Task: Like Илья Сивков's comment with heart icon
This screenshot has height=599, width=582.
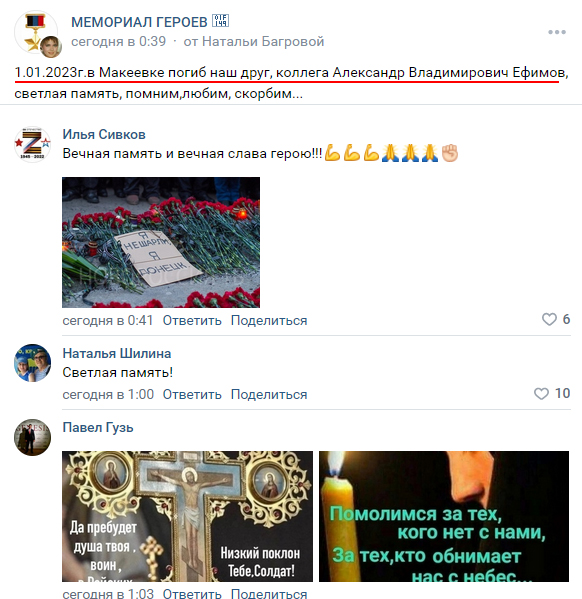Action: click(549, 319)
